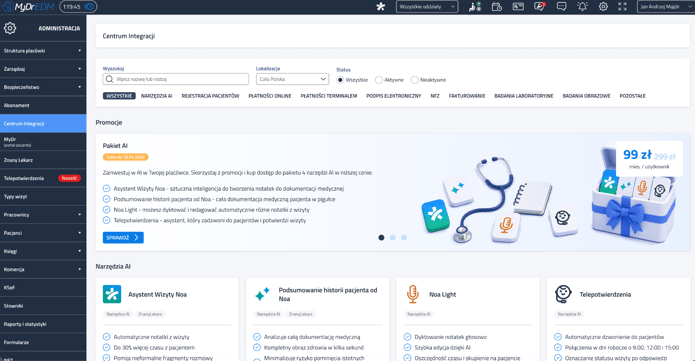Open Typy wizyt in the sidebar
This screenshot has width=695, height=361.
pos(43,196)
